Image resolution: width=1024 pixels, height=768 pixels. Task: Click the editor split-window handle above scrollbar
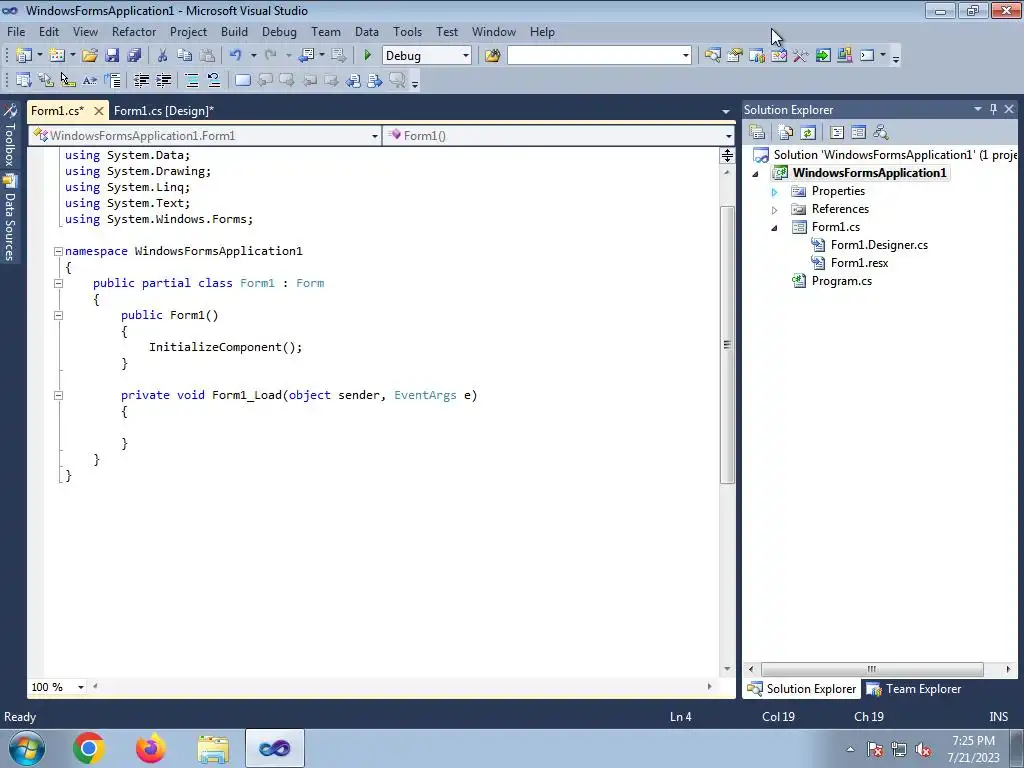tap(727, 155)
